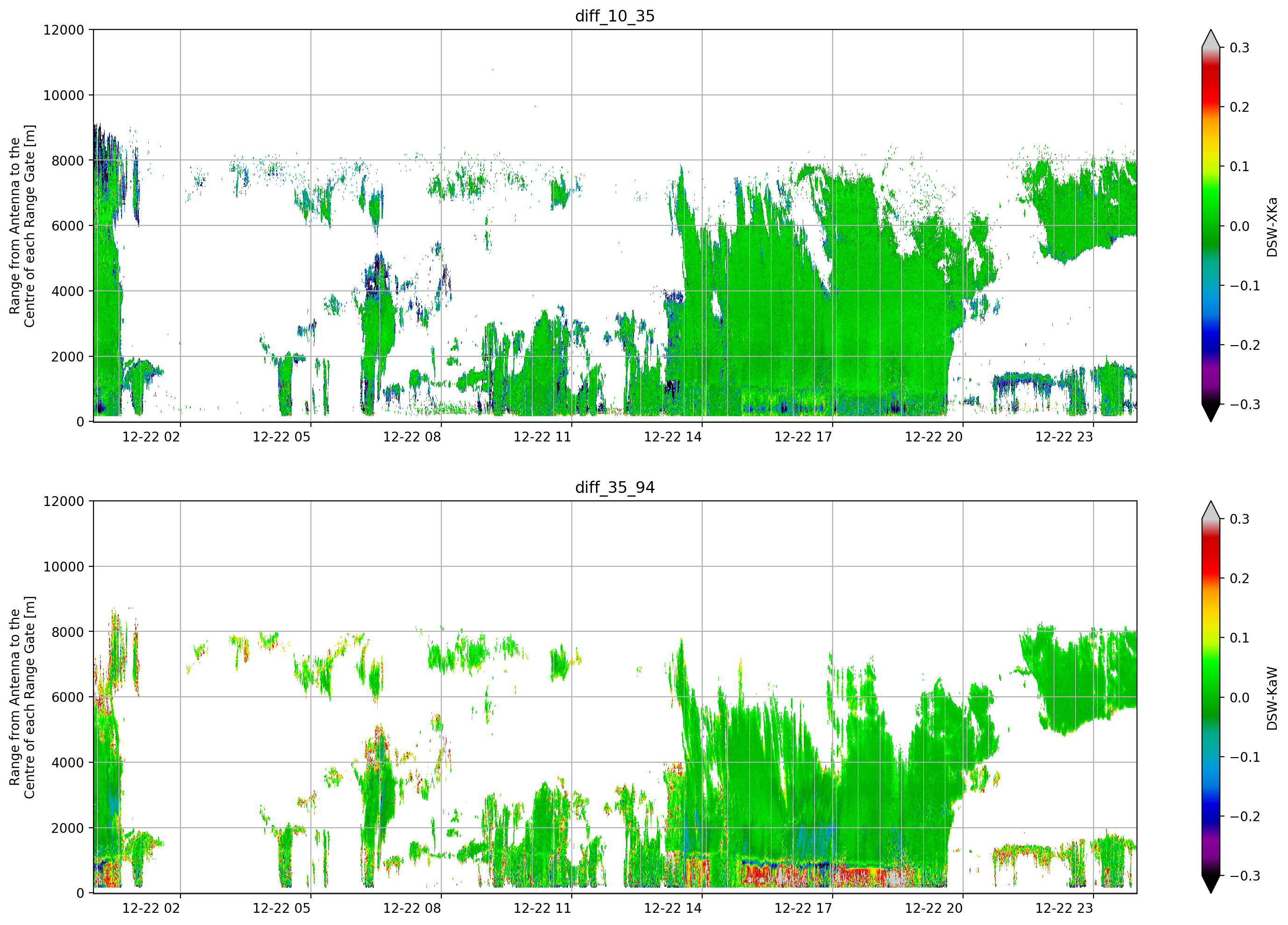Click the −0.2 tick on DSW-KaW colorbar

1245,817
